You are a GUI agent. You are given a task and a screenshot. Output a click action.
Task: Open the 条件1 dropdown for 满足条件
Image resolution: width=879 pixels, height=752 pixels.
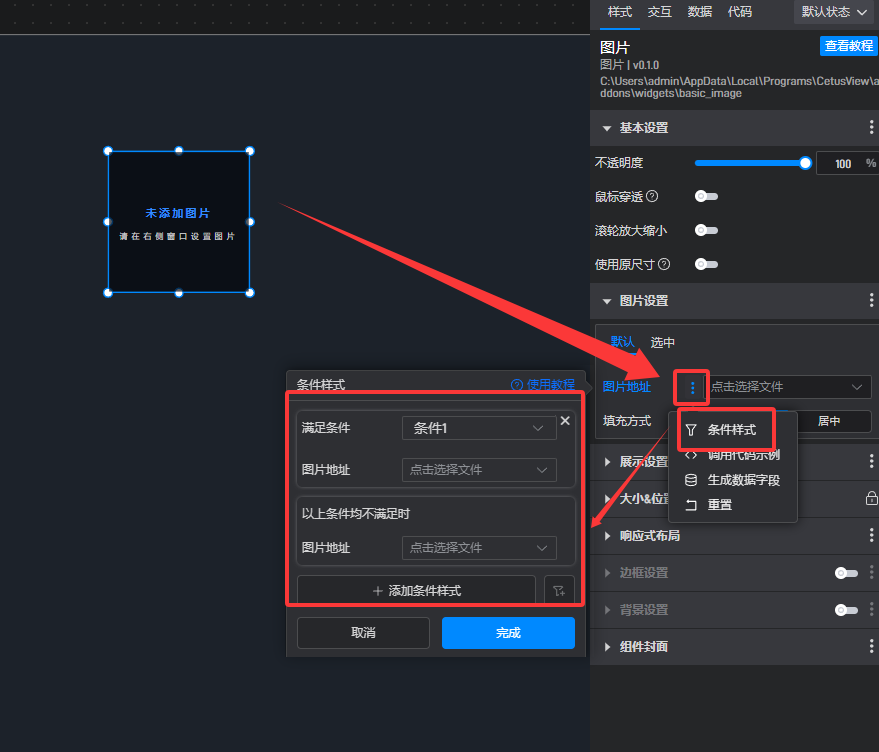click(478, 428)
